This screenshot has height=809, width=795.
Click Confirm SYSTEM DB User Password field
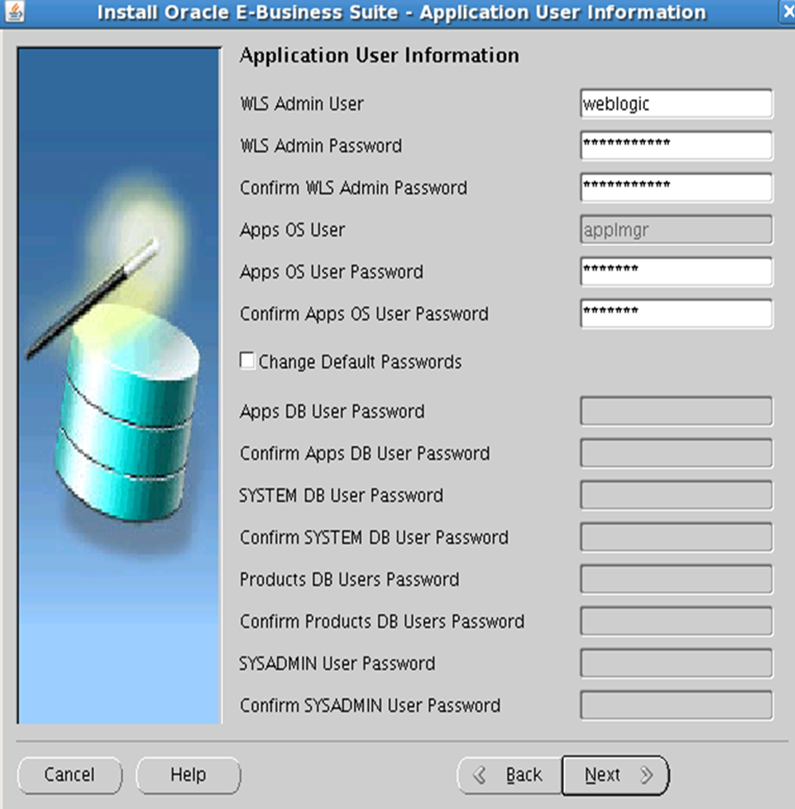(676, 537)
